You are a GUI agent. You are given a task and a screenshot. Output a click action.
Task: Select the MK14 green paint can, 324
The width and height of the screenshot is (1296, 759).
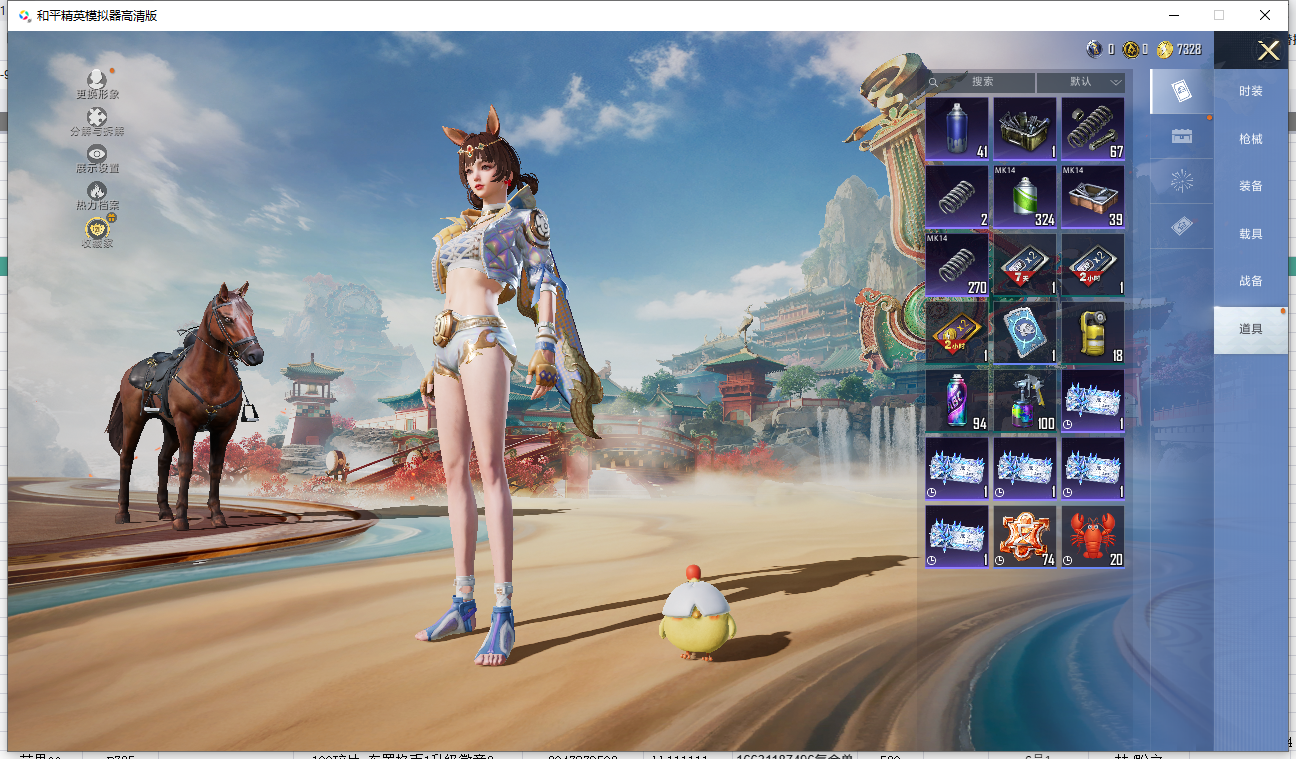(x=1025, y=196)
